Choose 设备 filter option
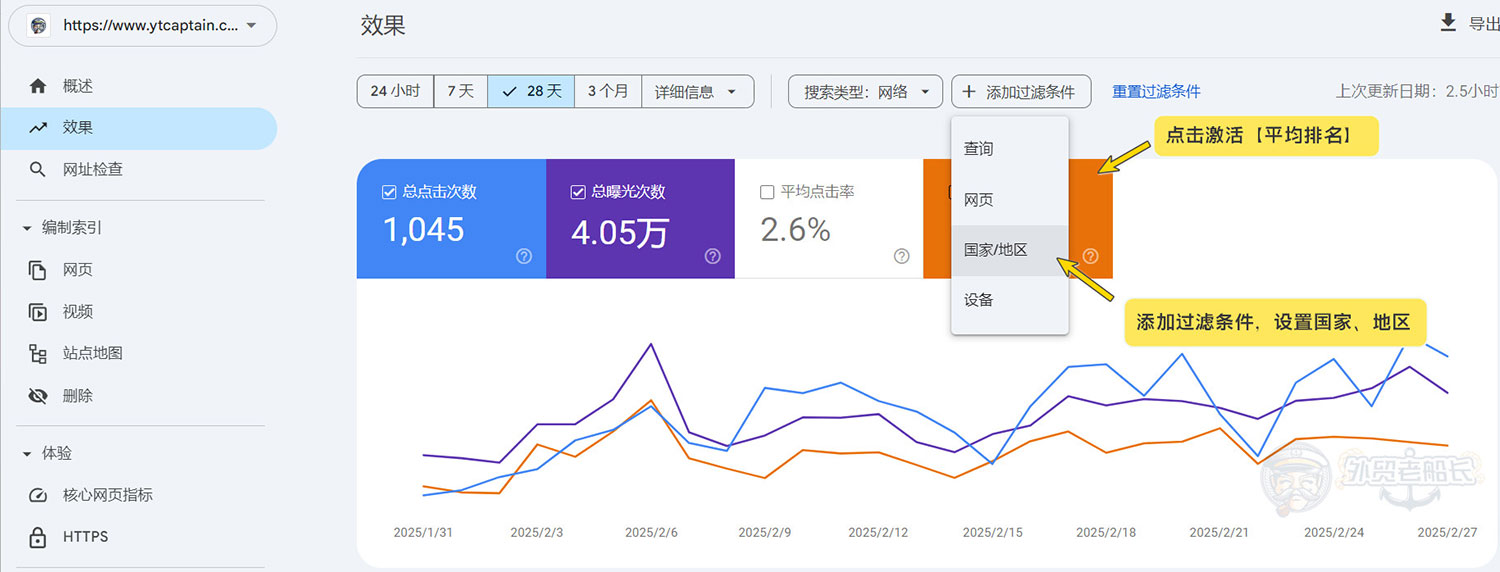 click(1010, 301)
